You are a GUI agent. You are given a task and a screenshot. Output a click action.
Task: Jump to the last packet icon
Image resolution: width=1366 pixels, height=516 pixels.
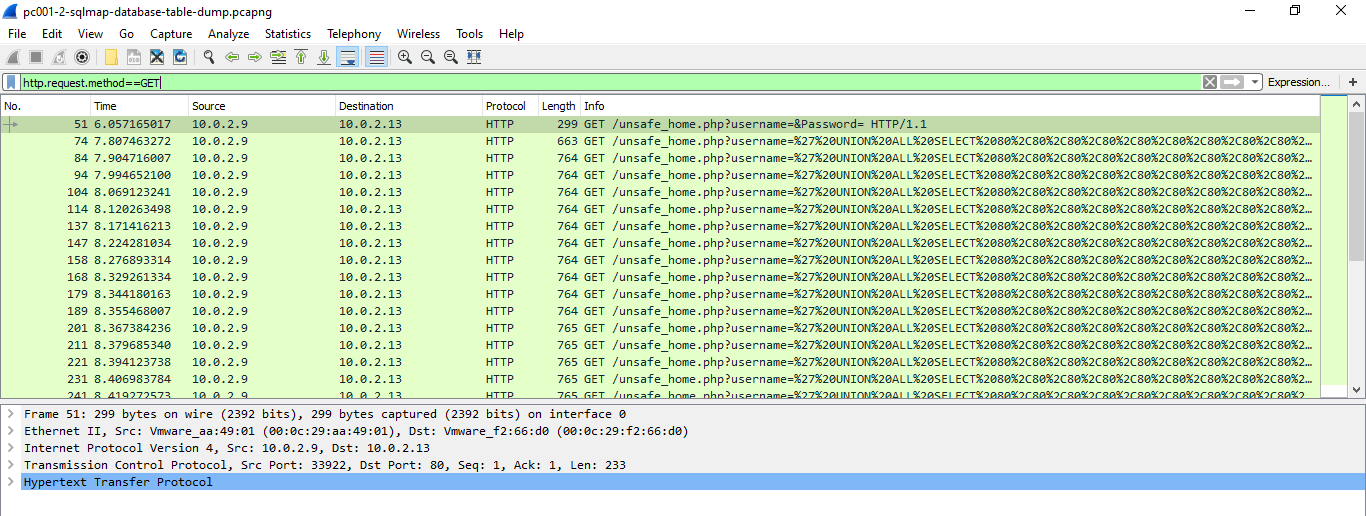pos(324,57)
